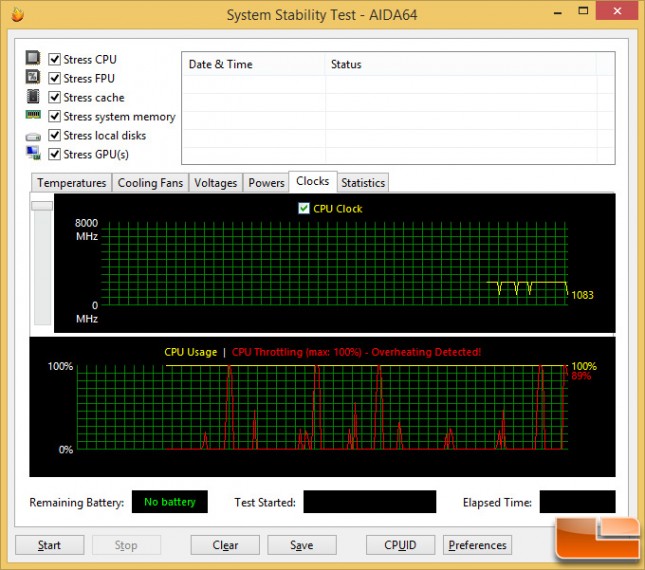Click the 89% throttling value
645x570 pixels.
pyautogui.click(x=581, y=375)
